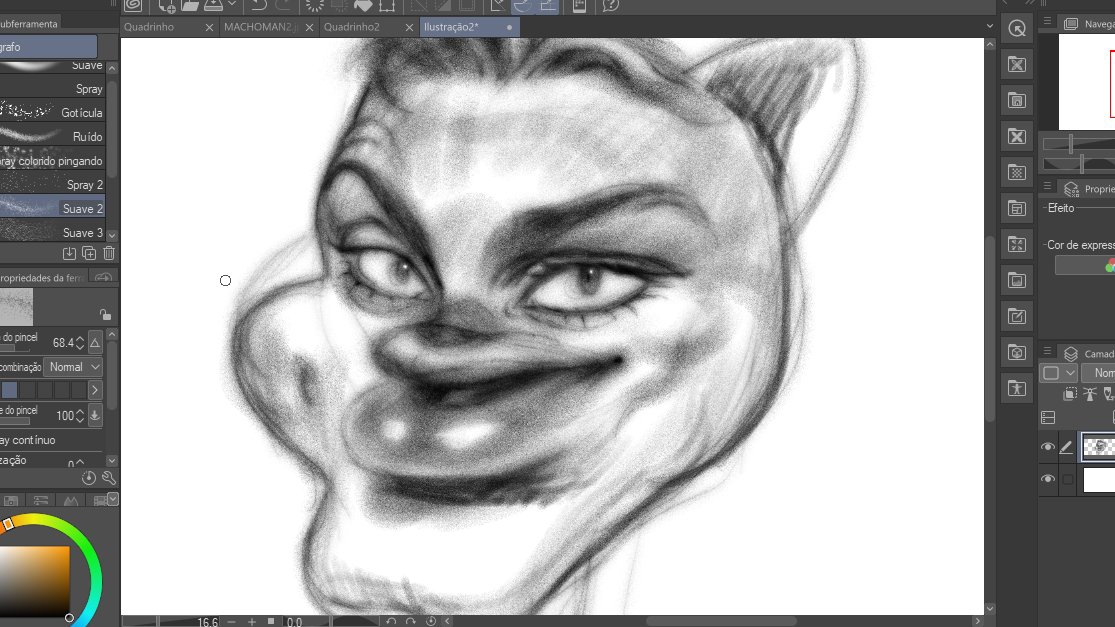The image size is (1115, 627).
Task: Click the undo arrow in top toolbar
Action: [x=258, y=6]
